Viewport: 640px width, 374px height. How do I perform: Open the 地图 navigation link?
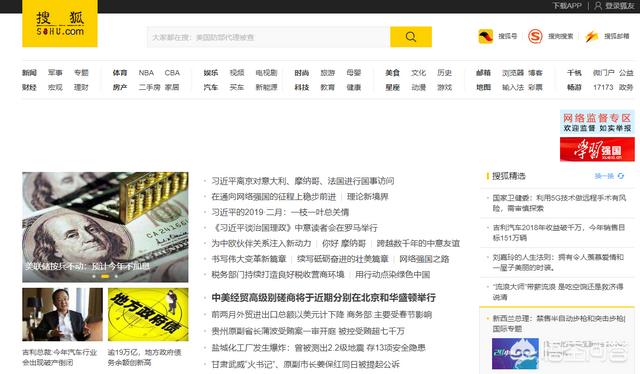pos(483,87)
